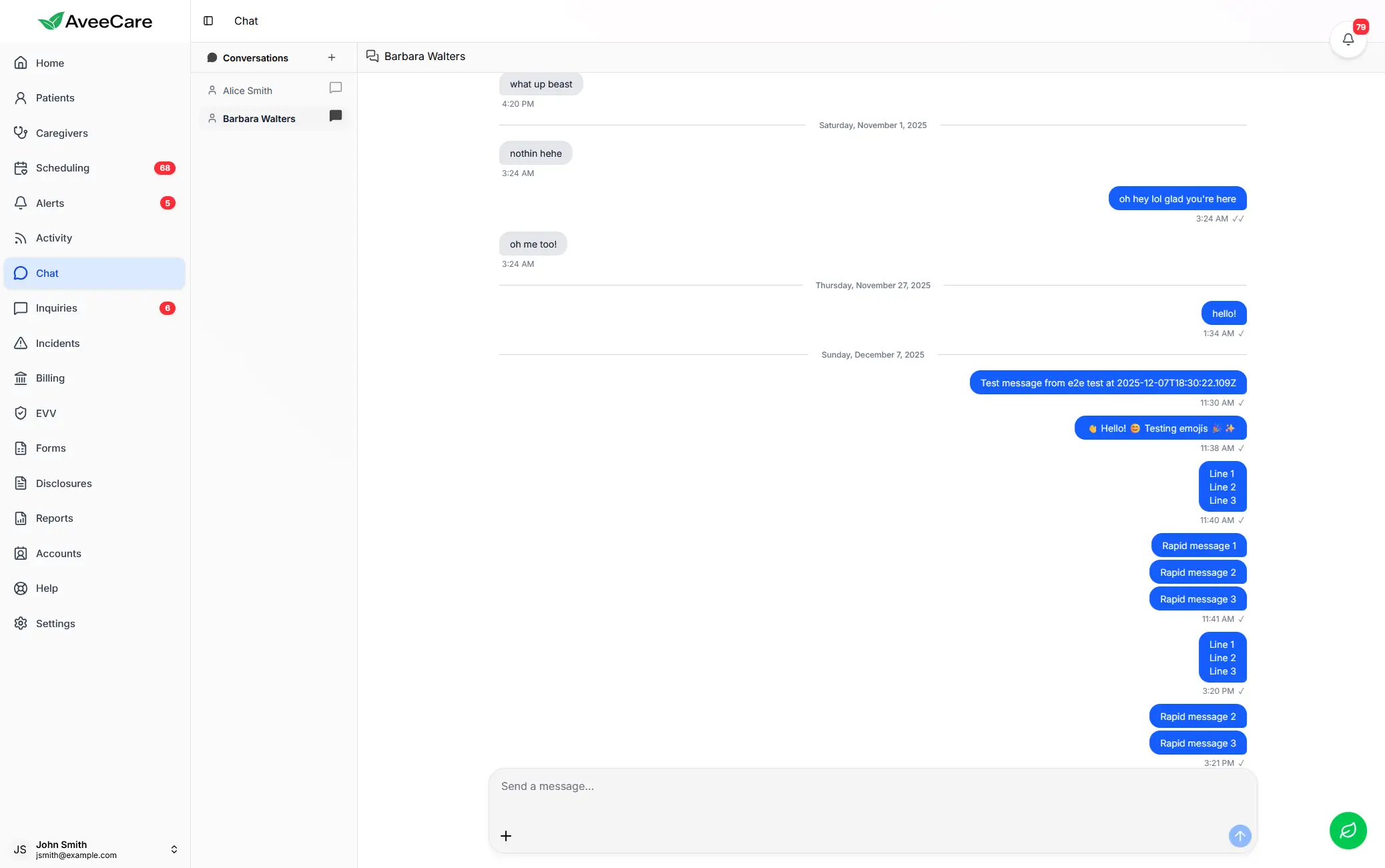Click the Activity icon in the sidebar
The width and height of the screenshot is (1385, 868).
[x=21, y=238]
